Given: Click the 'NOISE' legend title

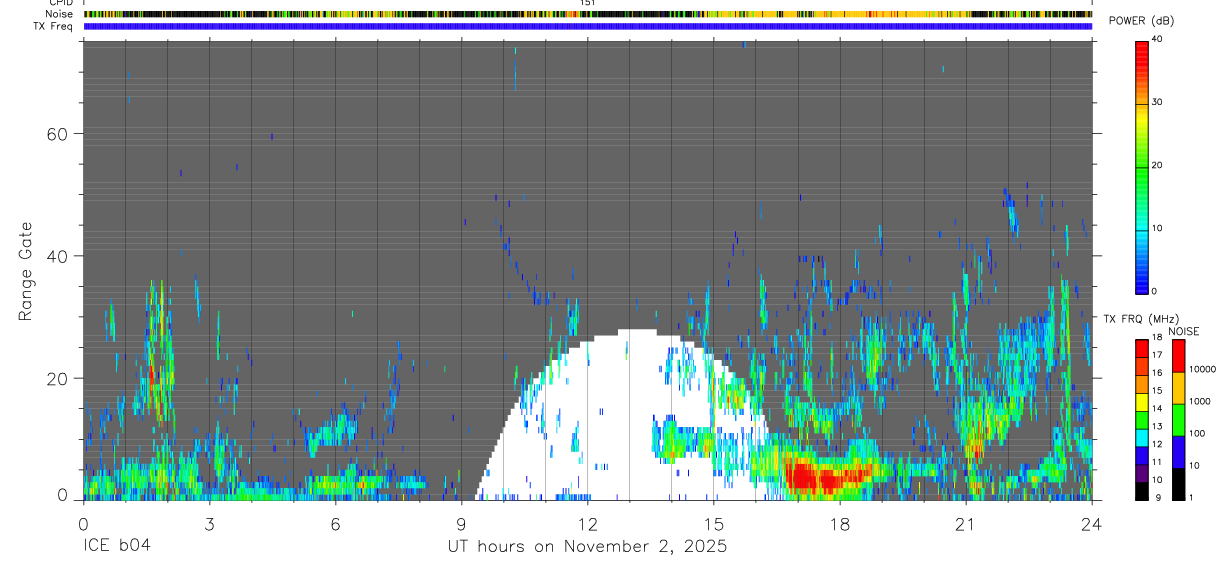Looking at the screenshot, I should pyautogui.click(x=1184, y=331).
